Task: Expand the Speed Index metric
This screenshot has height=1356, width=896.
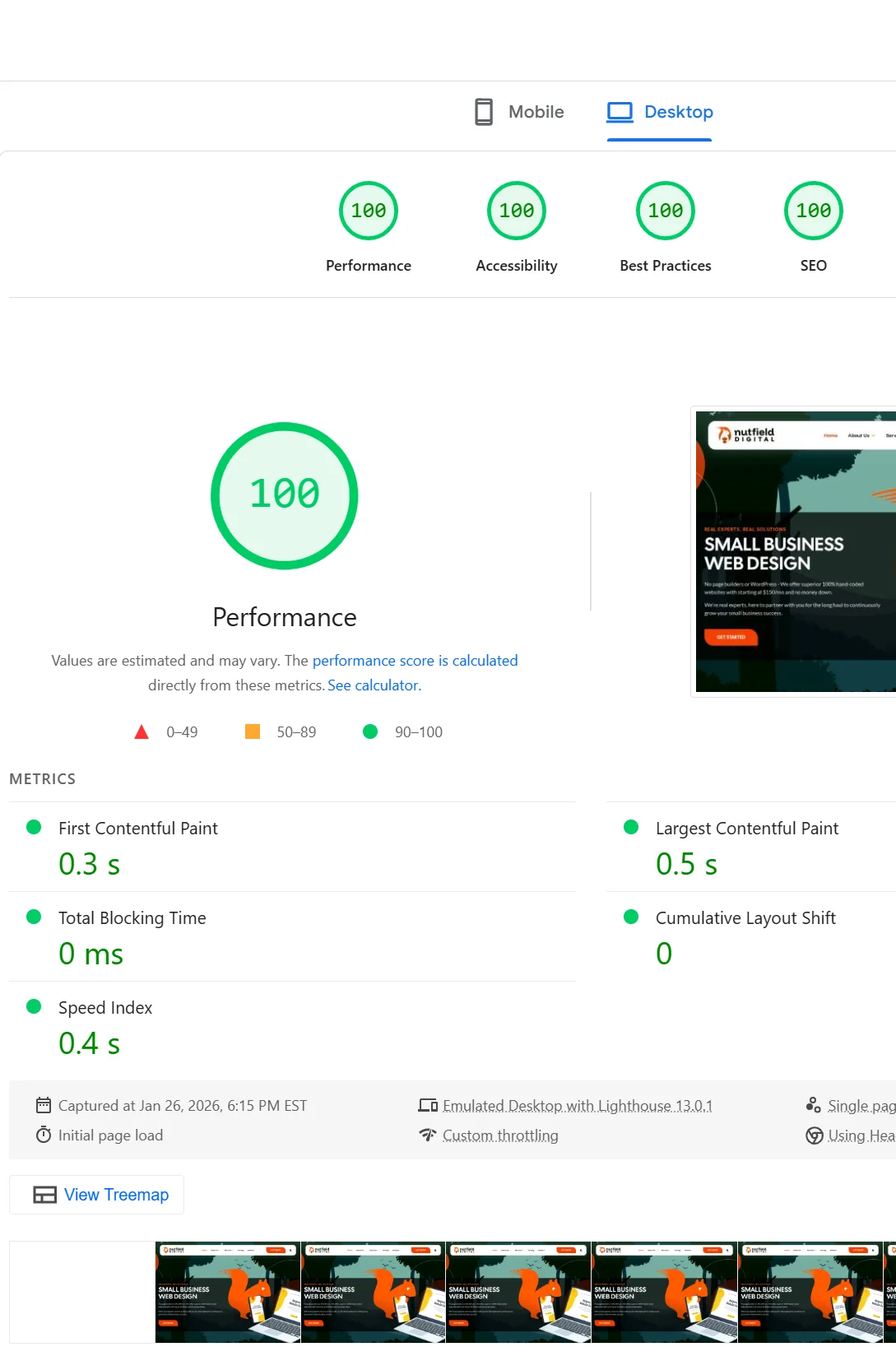Action: [105, 1008]
